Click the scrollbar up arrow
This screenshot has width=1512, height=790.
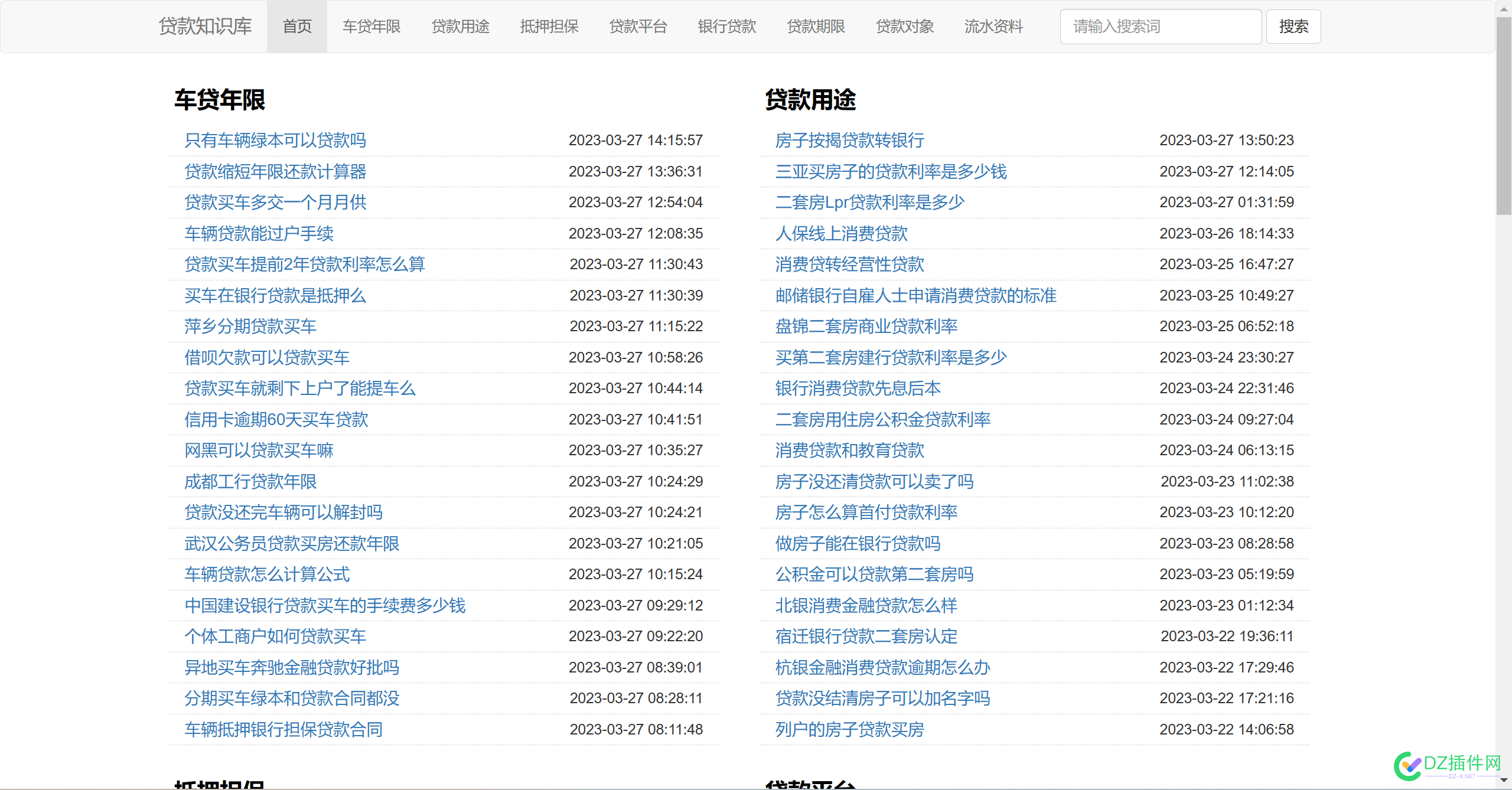tap(1504, 8)
